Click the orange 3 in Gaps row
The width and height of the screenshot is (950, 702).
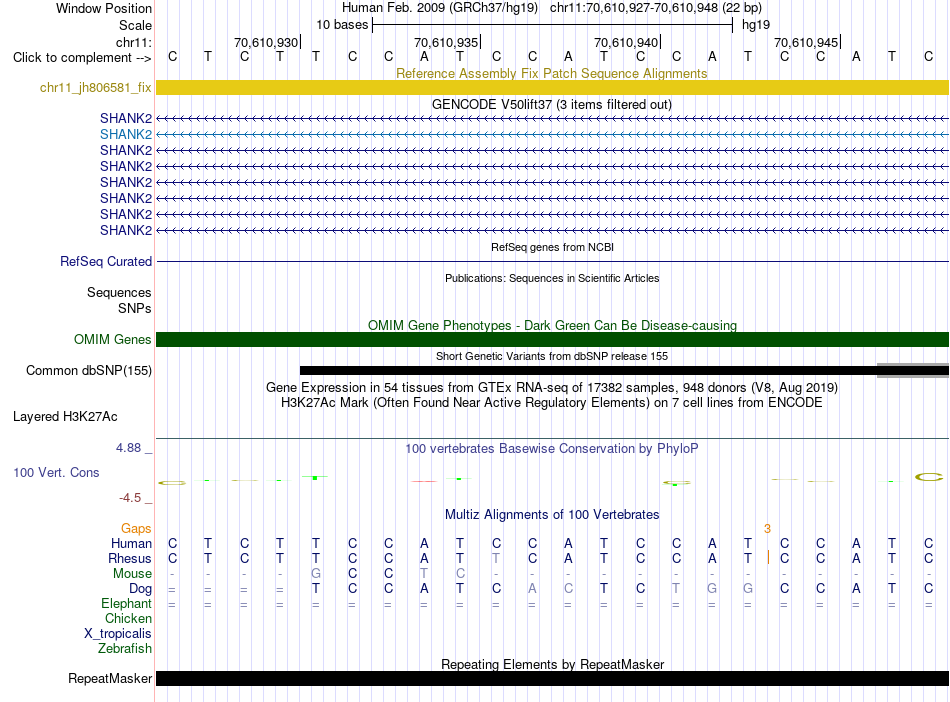point(767,529)
